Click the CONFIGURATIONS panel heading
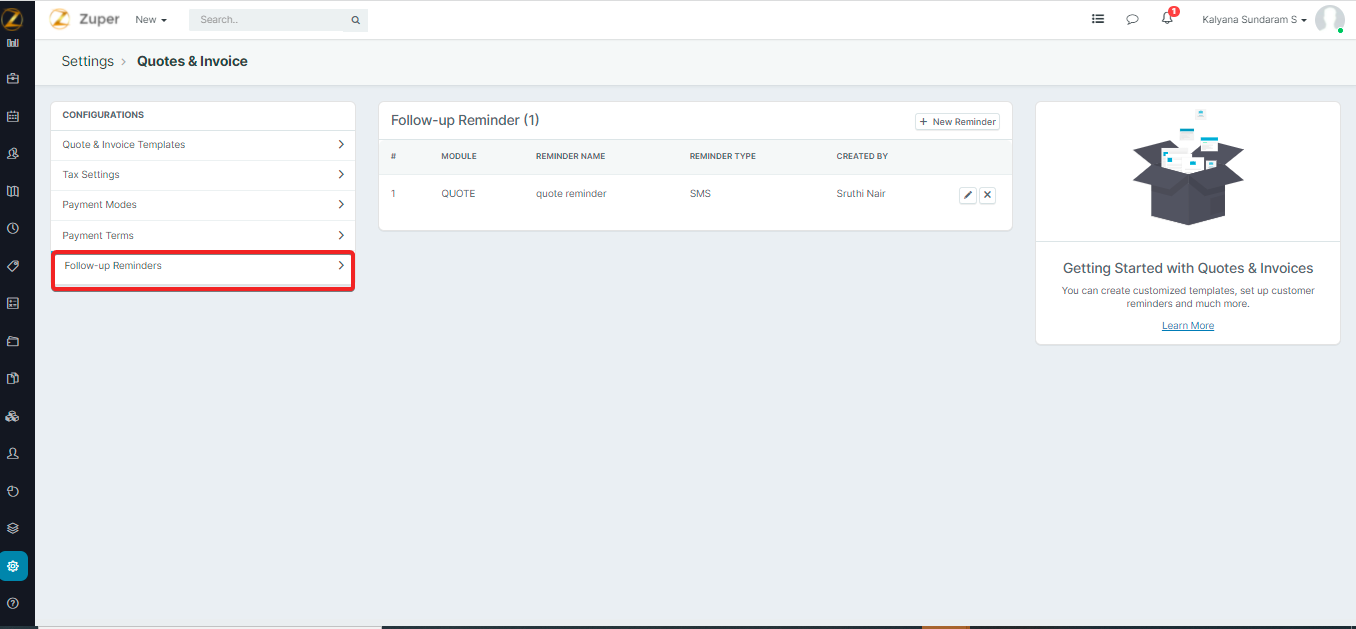This screenshot has height=629, width=1356. [103, 115]
